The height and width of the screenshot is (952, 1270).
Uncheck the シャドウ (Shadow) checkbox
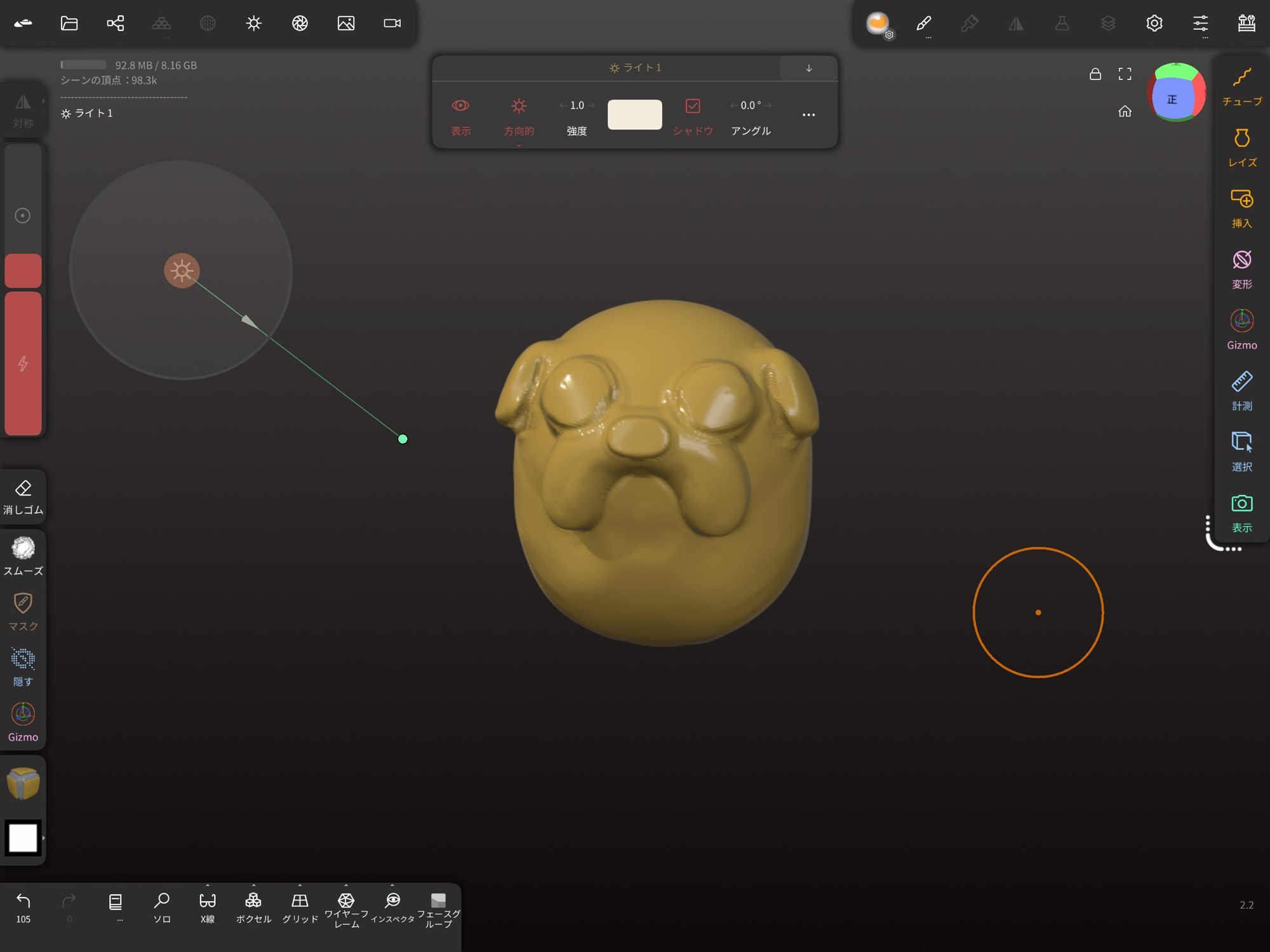pyautogui.click(x=692, y=107)
